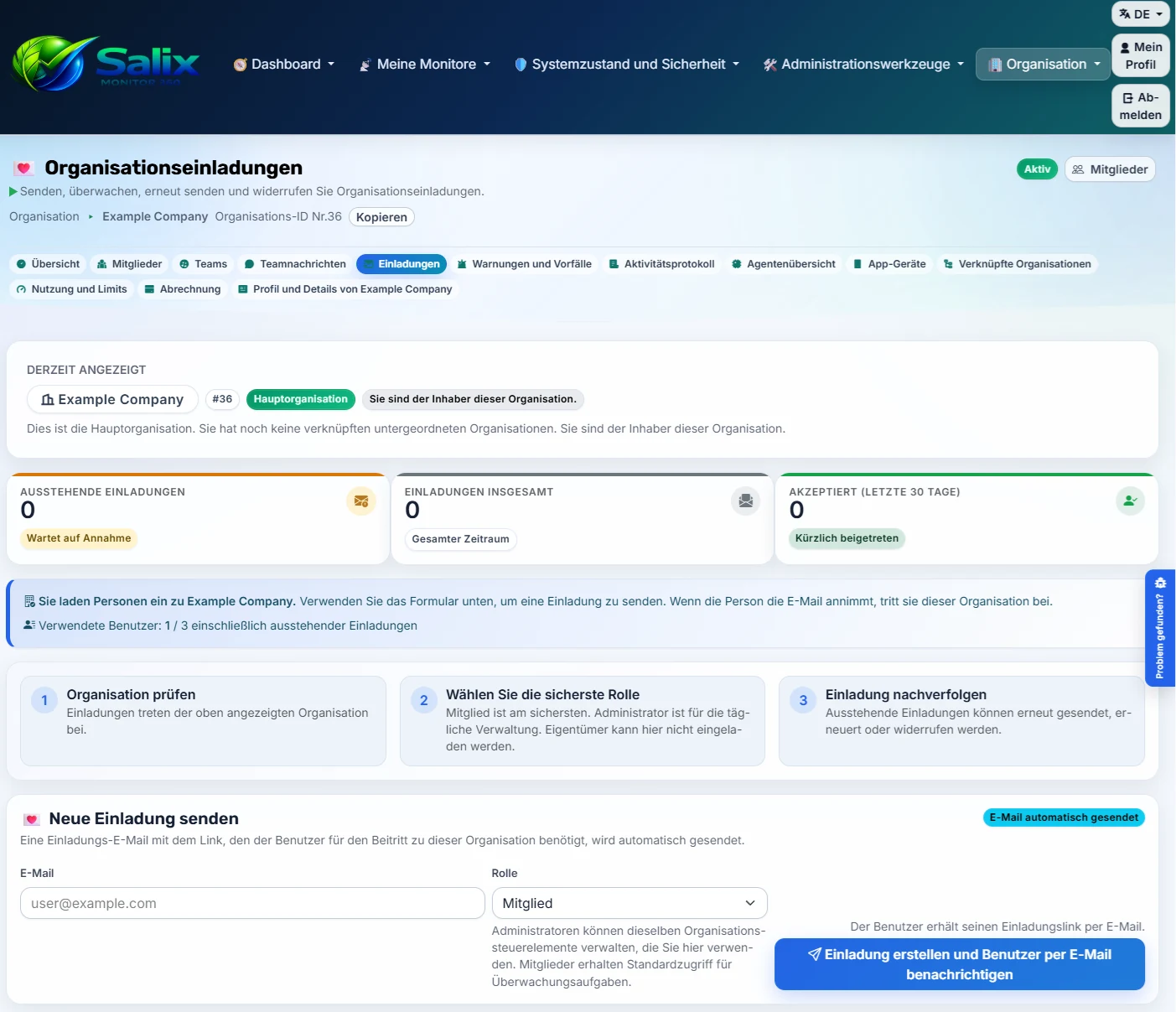Viewport: 1176px width, 1012px height.
Task: Click Einladung erstellen und Benutzer per E-Mail benachrichtigen
Action: point(959,964)
